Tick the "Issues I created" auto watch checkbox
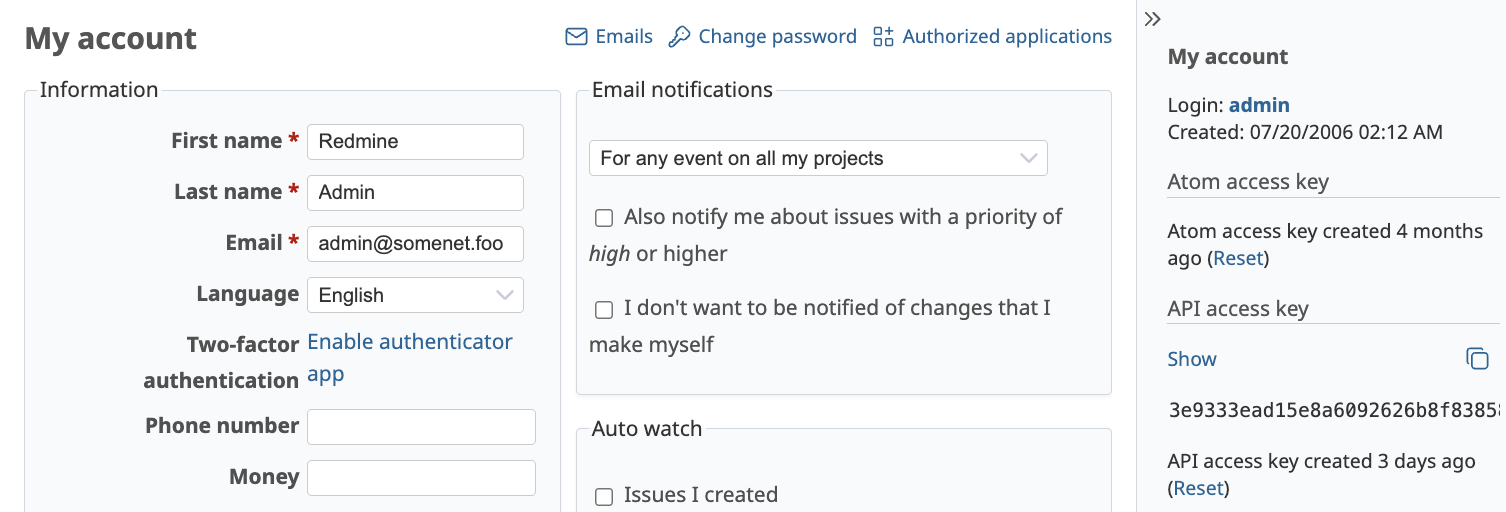 pos(604,496)
